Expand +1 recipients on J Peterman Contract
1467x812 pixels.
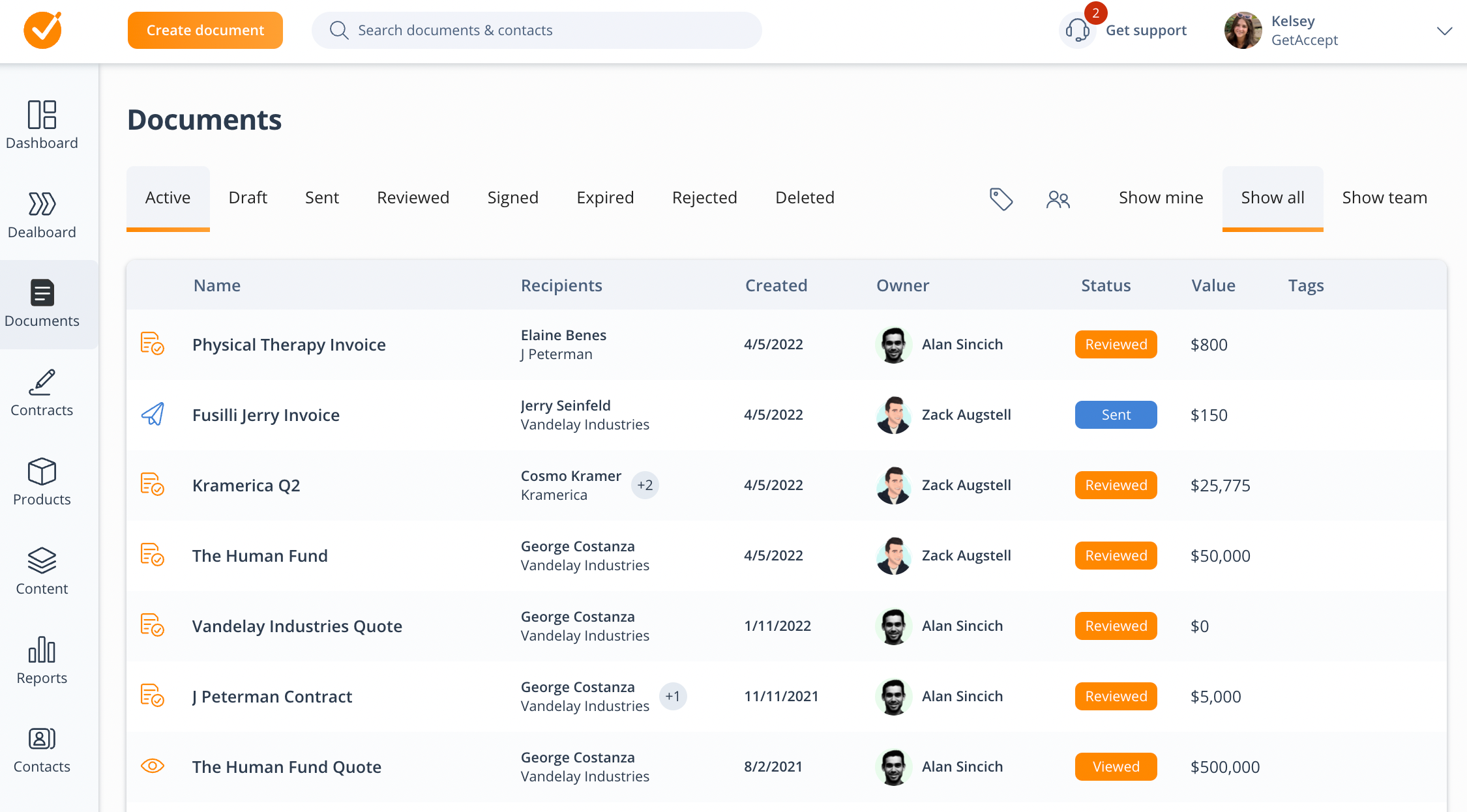(672, 697)
